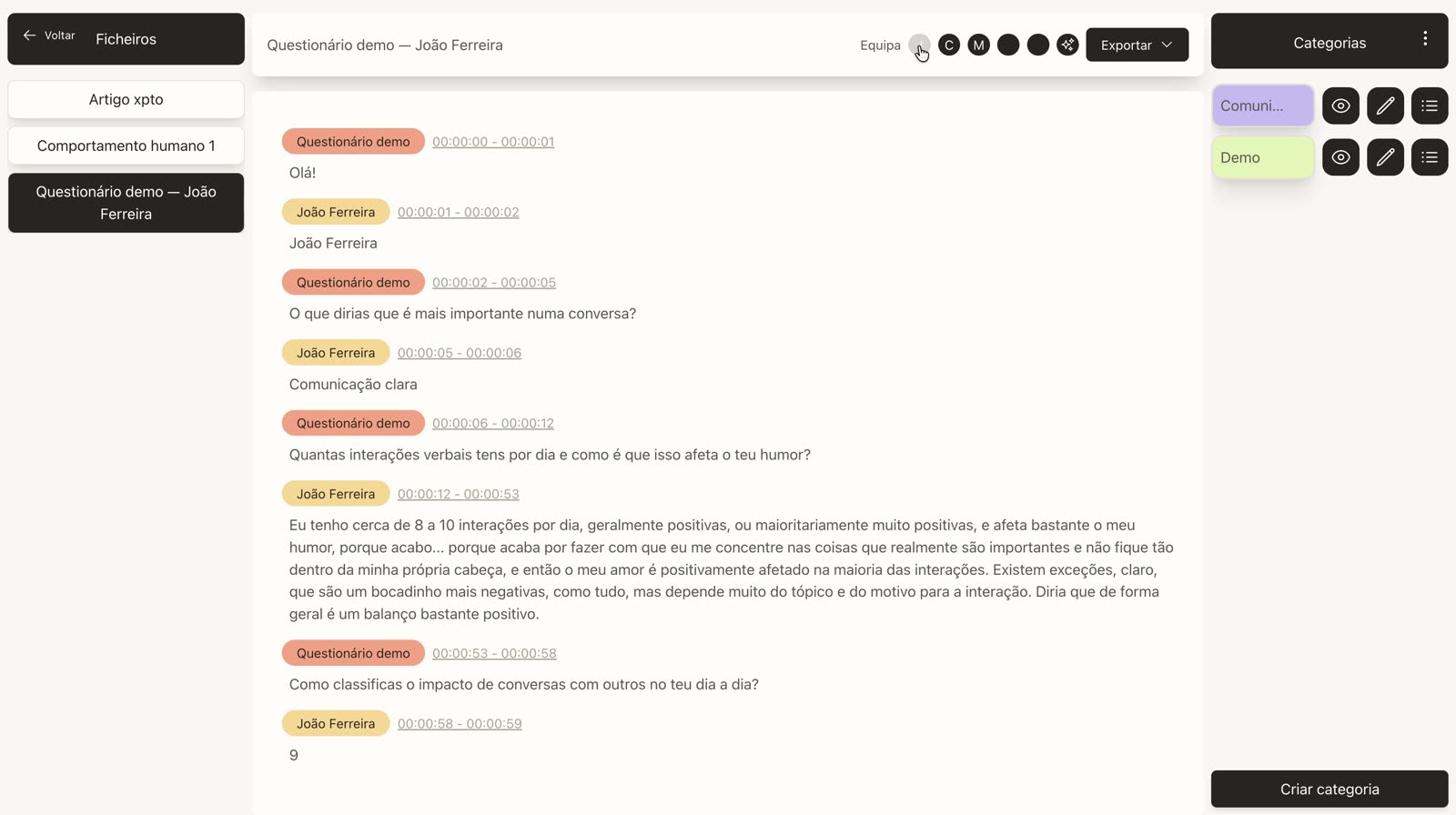Click the back arrow next to Voltar
The height and width of the screenshot is (815, 1456).
[29, 35]
